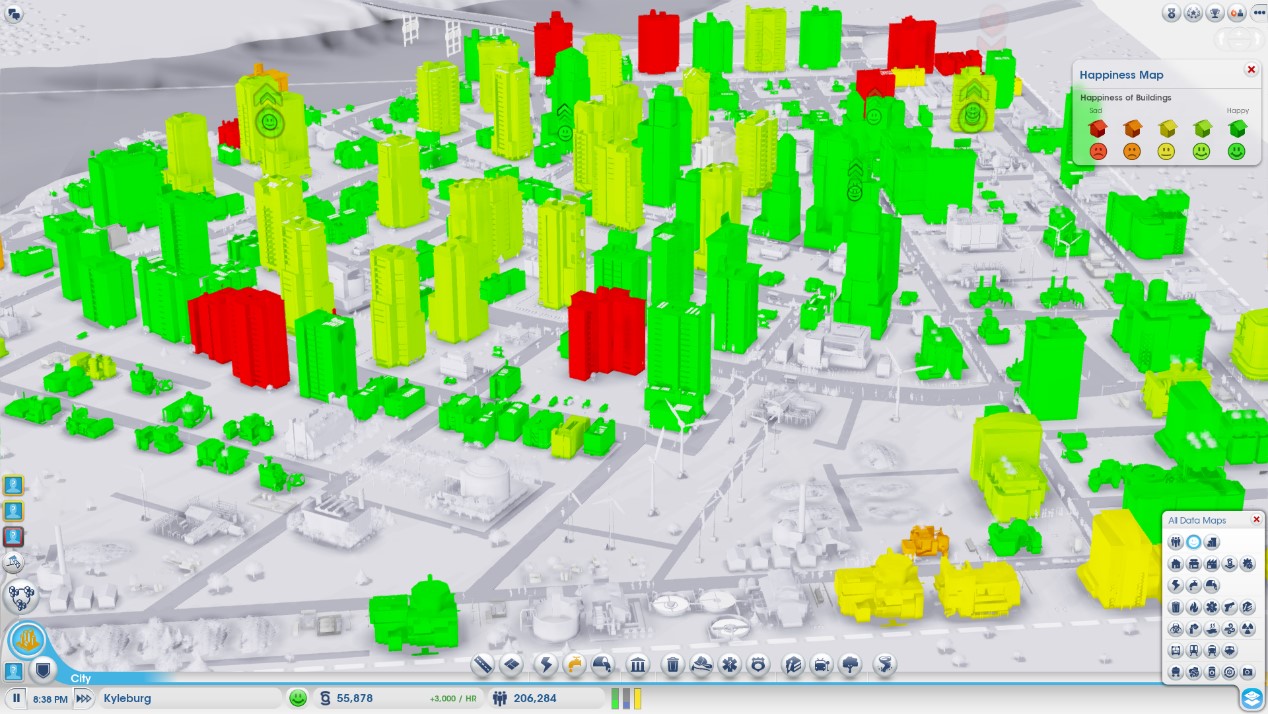This screenshot has height=714, width=1268.
Task: Toggle the data layers button bottom-right
Action: (x=1252, y=698)
